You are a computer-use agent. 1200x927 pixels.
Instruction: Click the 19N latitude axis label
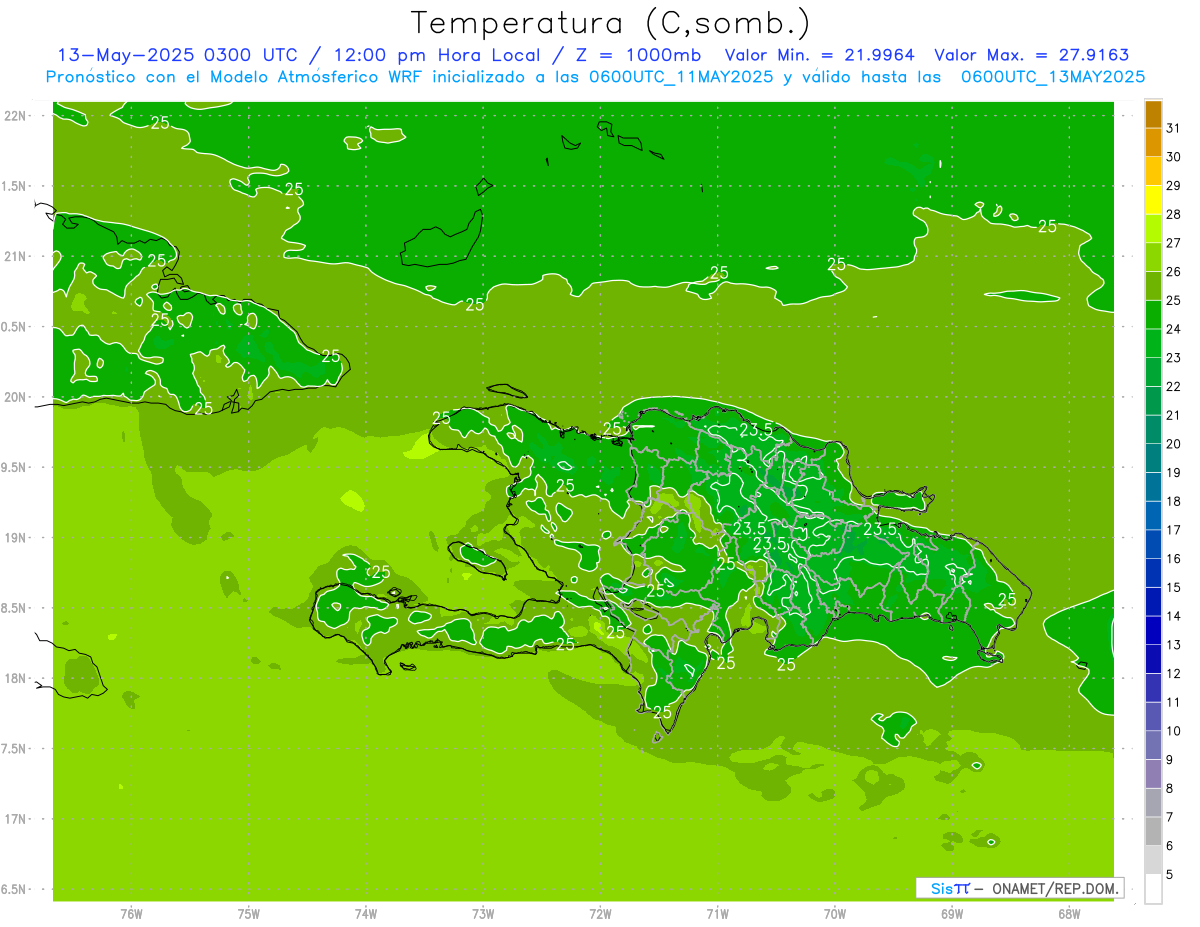(x=16, y=538)
